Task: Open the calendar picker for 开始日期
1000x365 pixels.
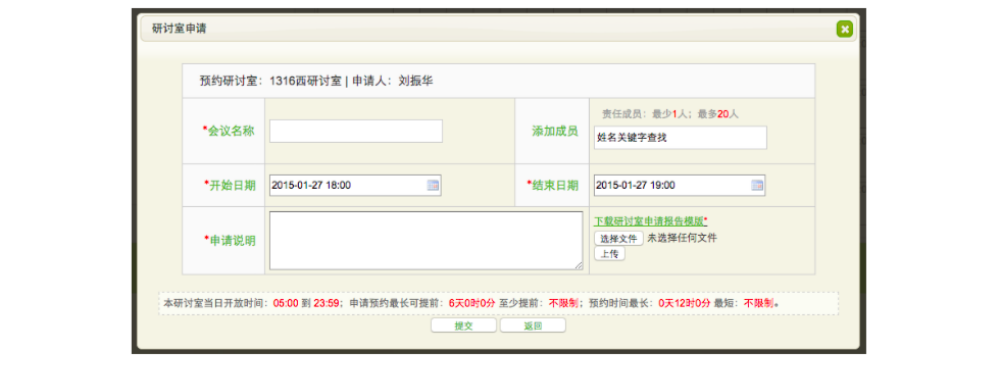Action: click(432, 186)
